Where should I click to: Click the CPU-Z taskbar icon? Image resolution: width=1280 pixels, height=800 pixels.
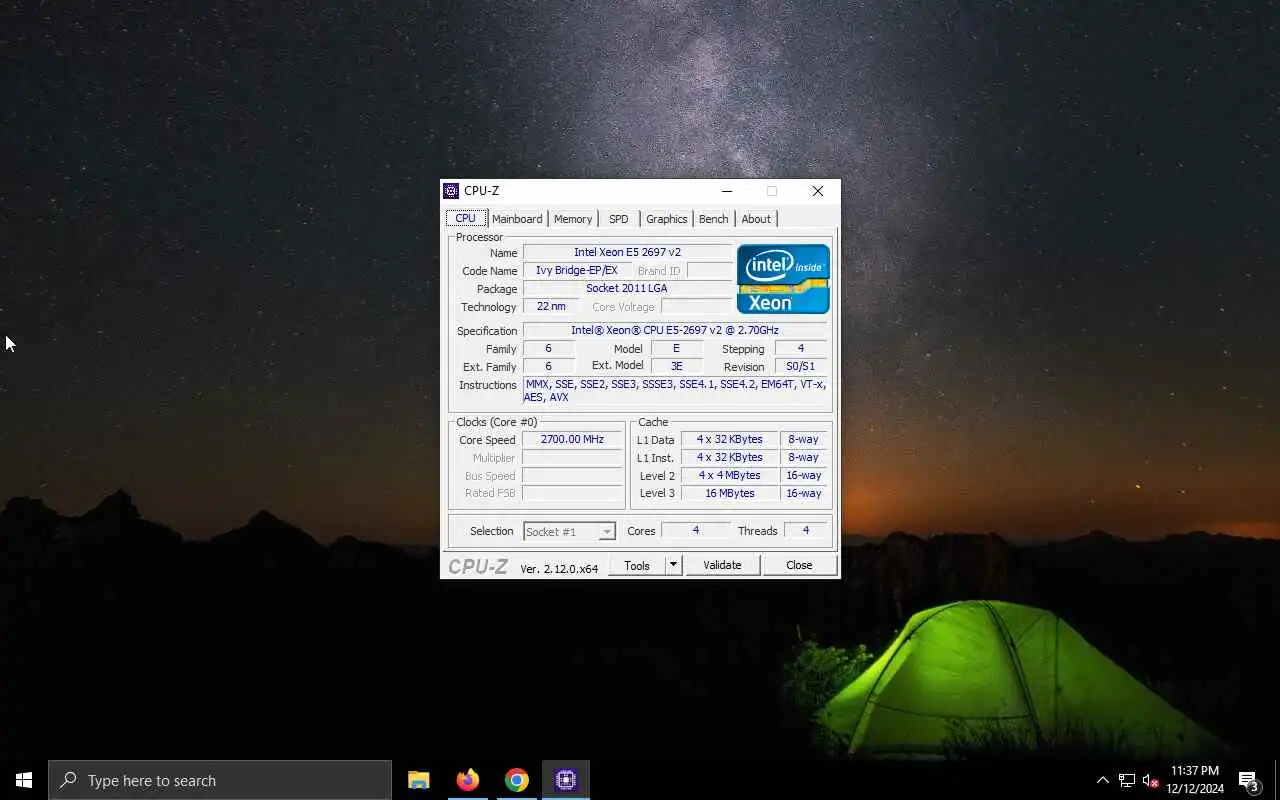(x=565, y=780)
